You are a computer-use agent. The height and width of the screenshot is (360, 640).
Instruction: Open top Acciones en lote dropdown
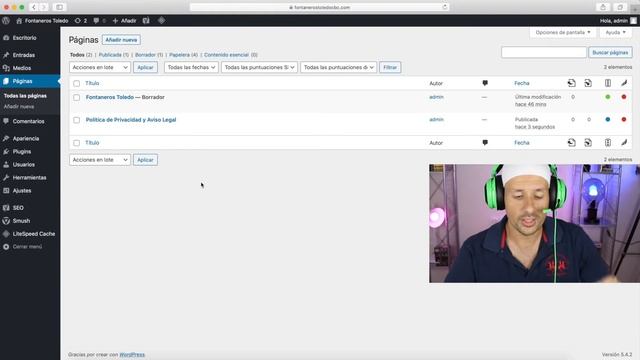coord(100,67)
